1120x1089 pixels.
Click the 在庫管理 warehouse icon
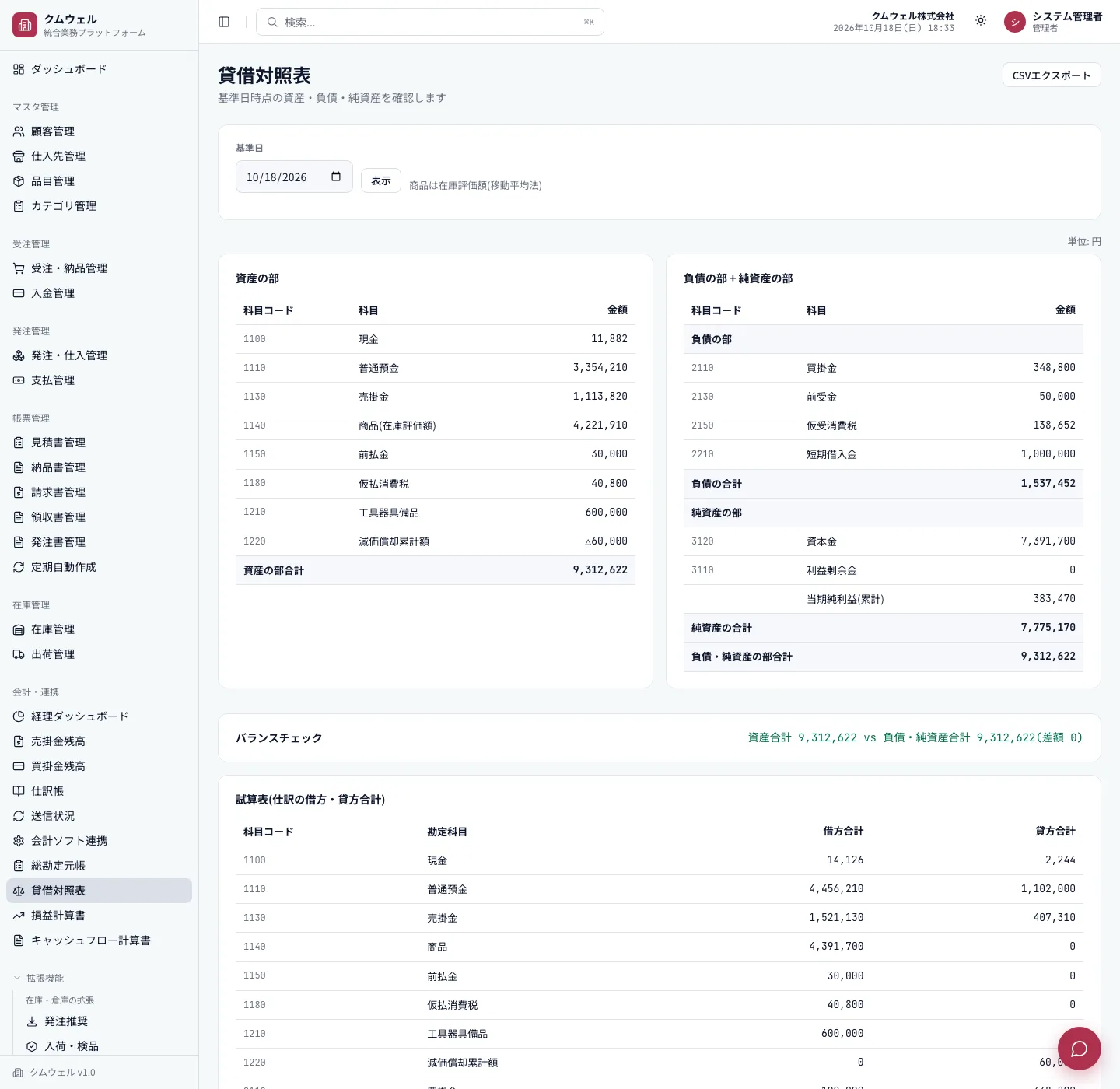click(19, 629)
